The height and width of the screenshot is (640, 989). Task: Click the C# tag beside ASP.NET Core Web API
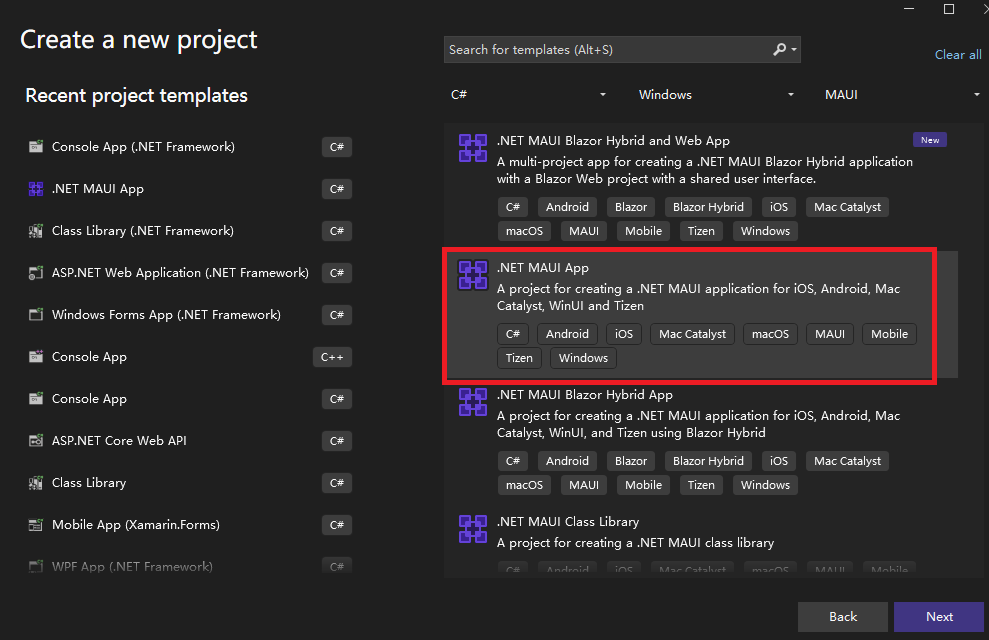pyautogui.click(x=337, y=441)
